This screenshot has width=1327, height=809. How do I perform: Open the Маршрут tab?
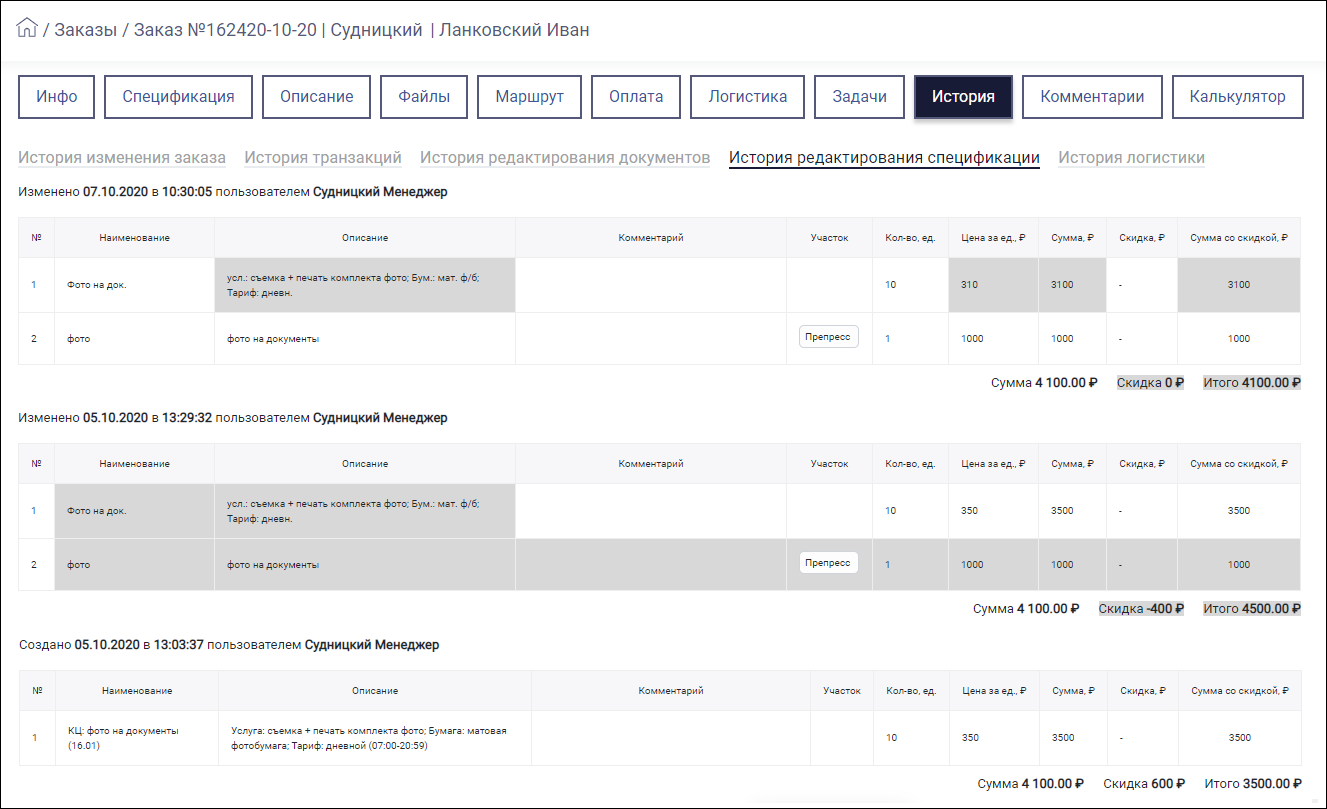click(530, 97)
